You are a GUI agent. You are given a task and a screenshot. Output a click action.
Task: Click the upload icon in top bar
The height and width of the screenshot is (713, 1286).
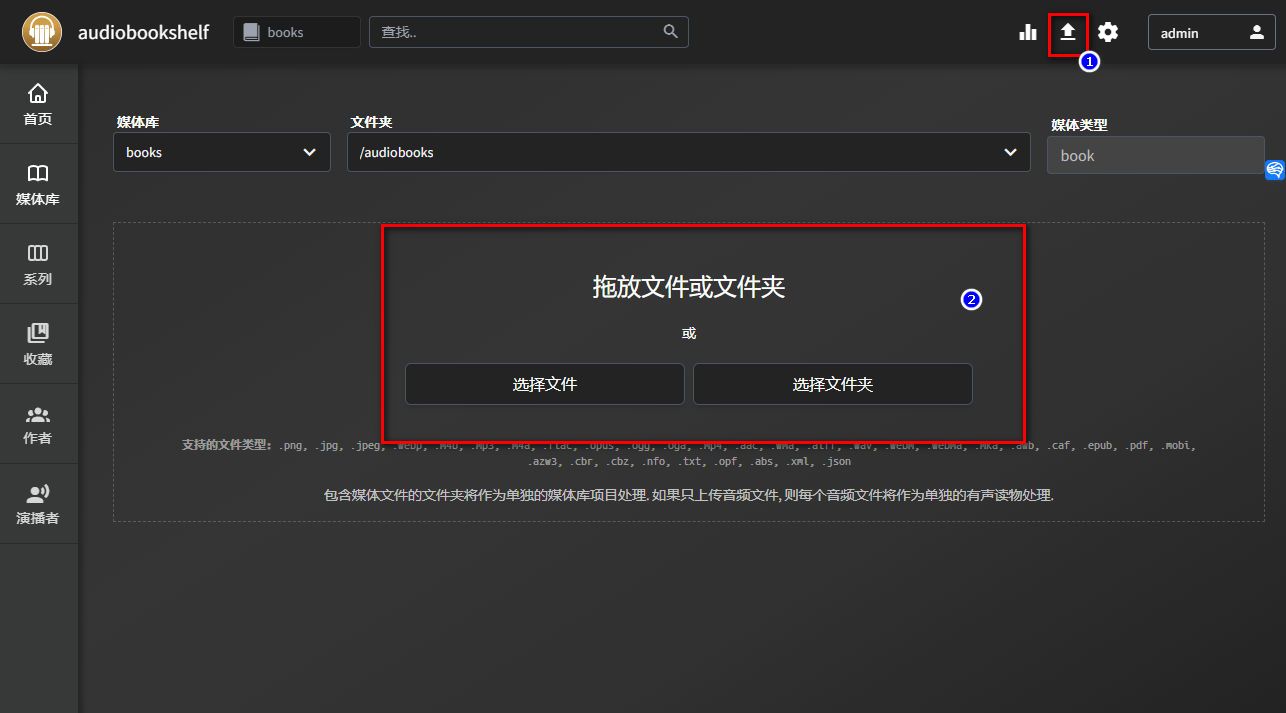click(1068, 32)
